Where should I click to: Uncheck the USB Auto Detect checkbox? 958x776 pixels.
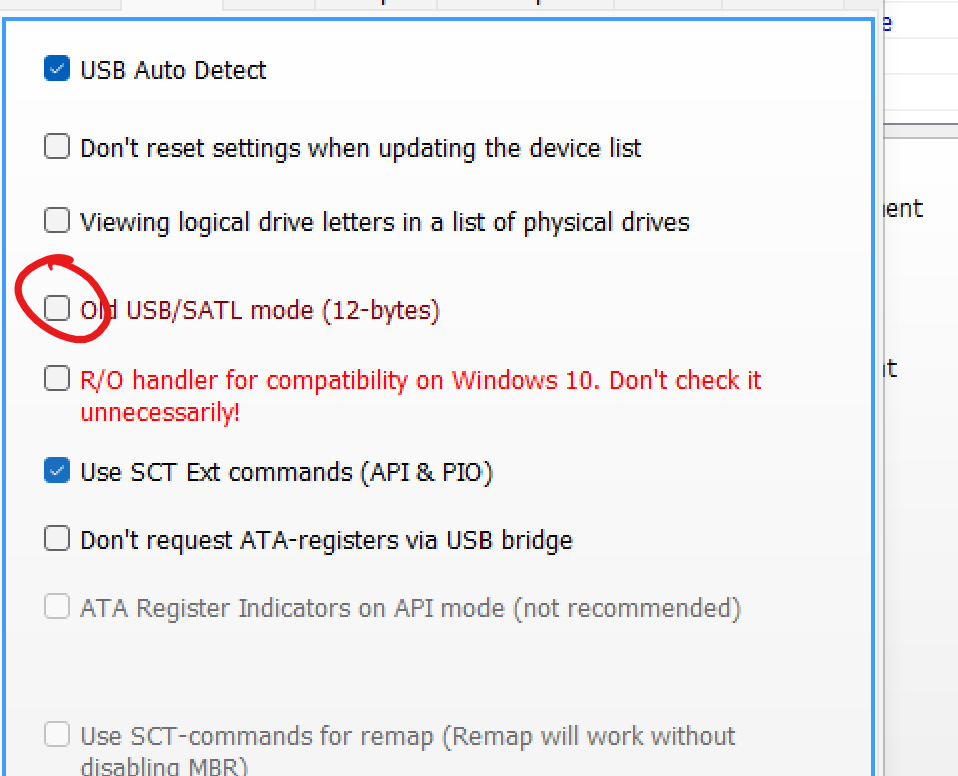tap(56, 69)
